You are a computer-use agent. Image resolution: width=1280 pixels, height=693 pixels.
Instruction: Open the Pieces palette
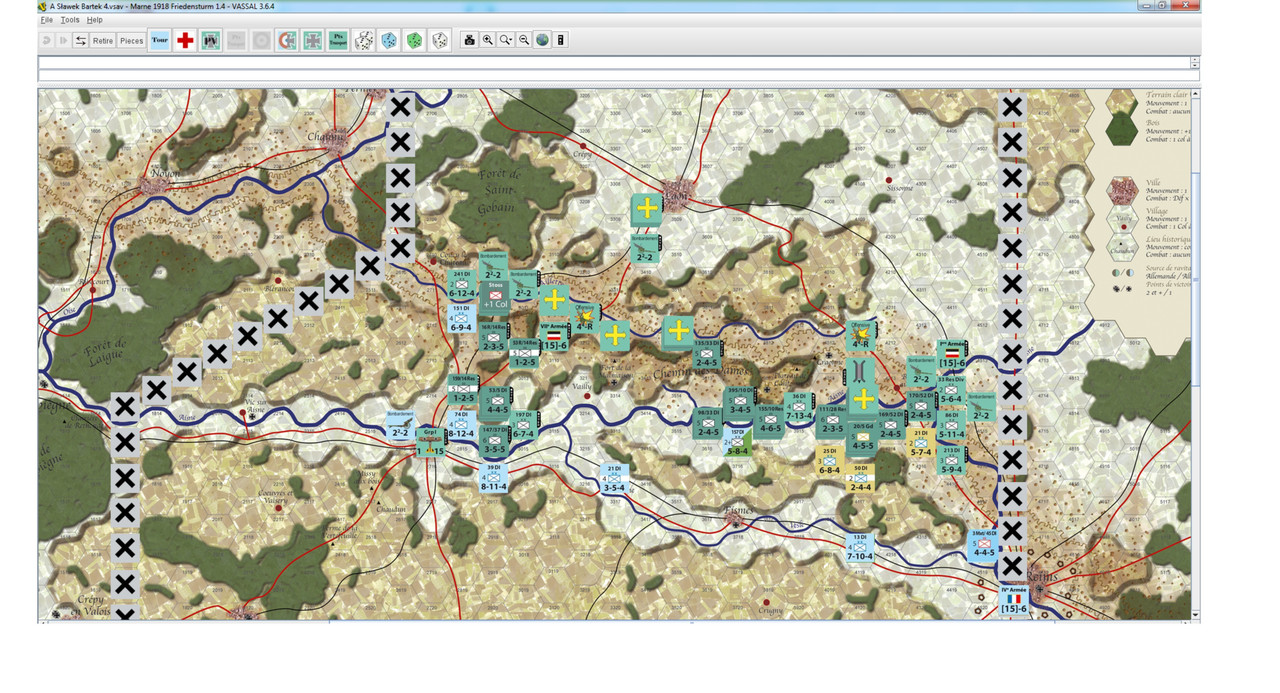(x=132, y=40)
